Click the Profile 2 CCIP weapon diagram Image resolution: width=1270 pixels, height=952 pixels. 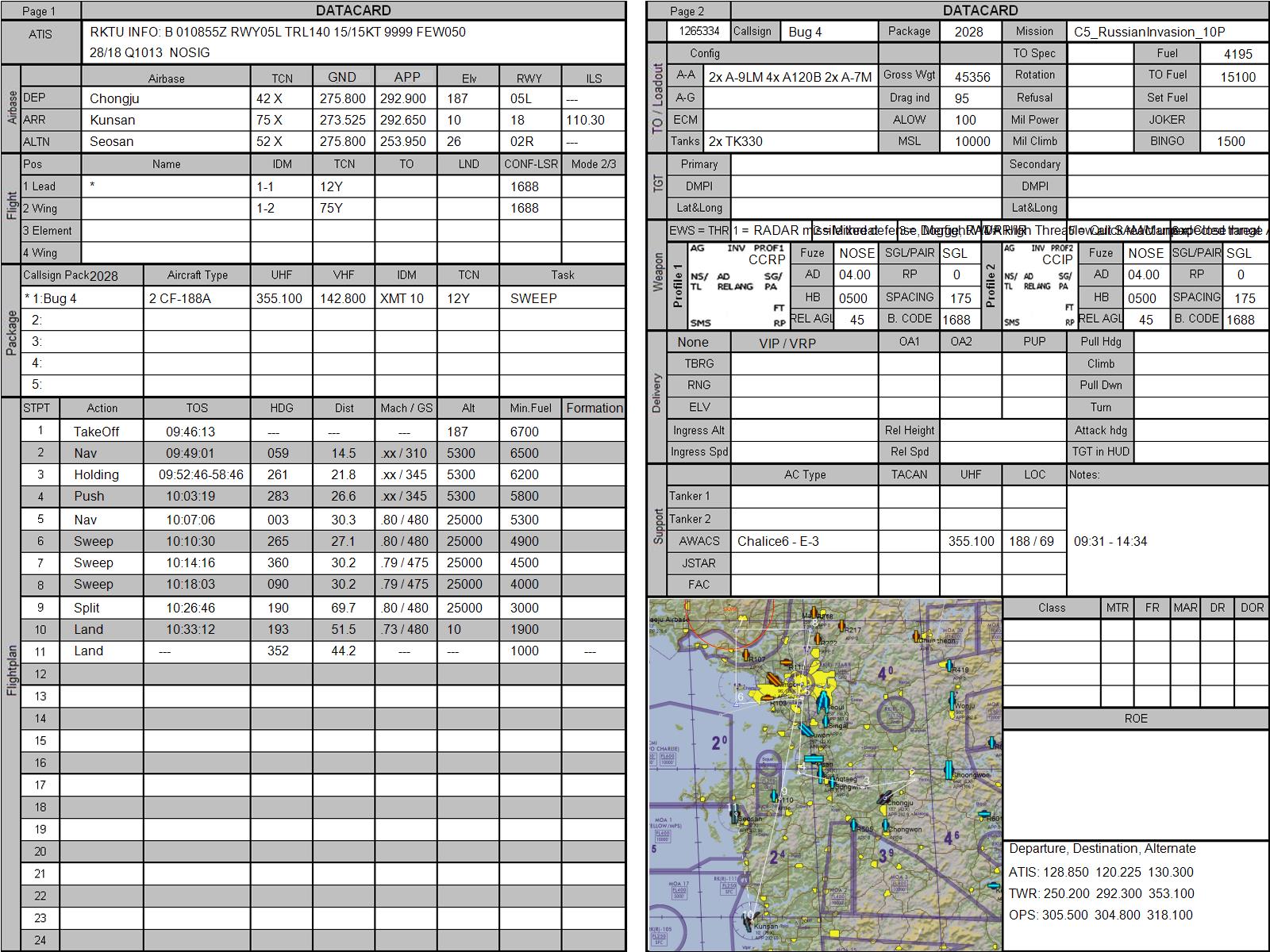[1037, 286]
